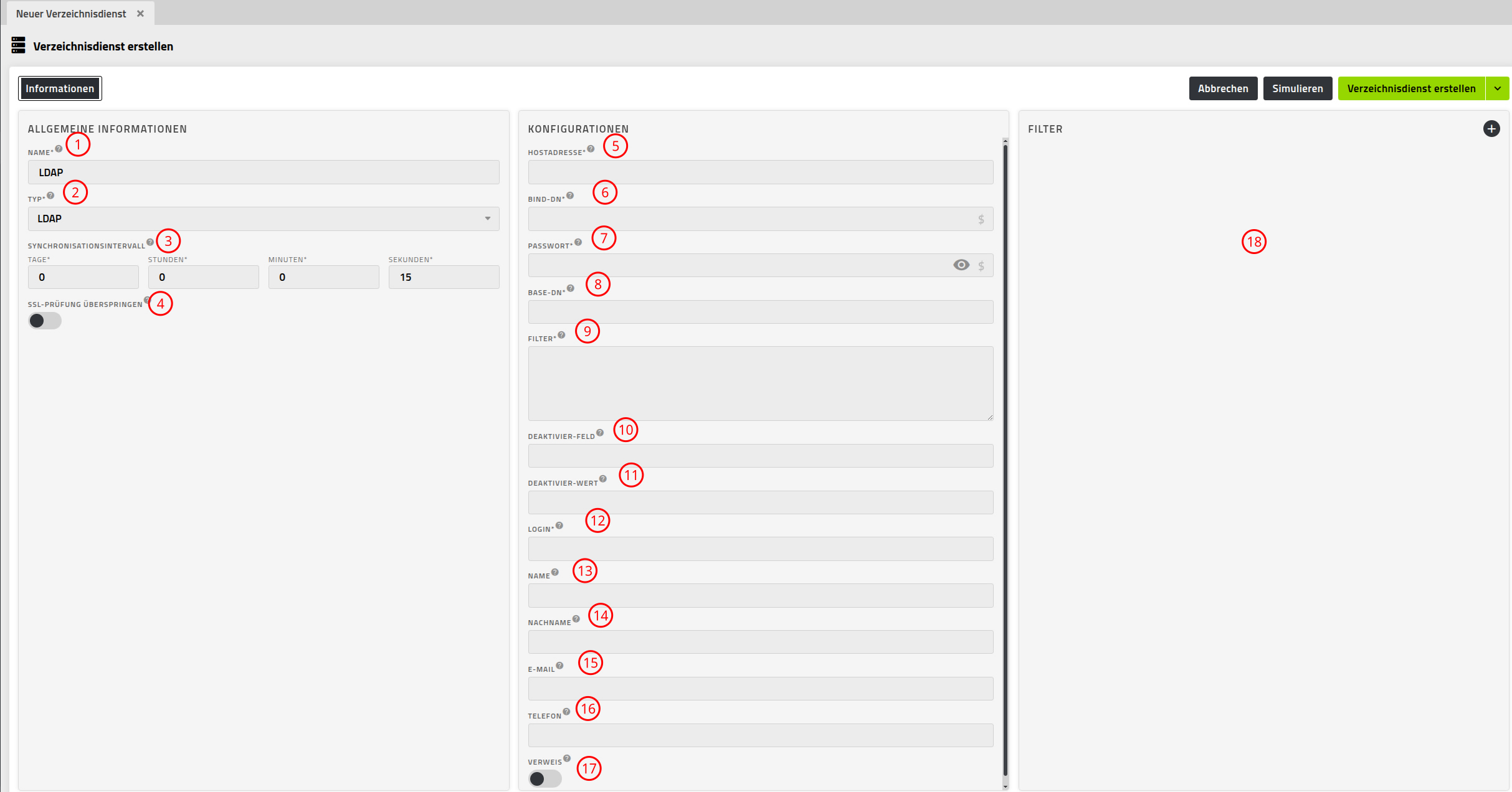The width and height of the screenshot is (1512, 792).
Task: Click green Verzeichnisdienst erstellen button
Action: [x=1411, y=88]
